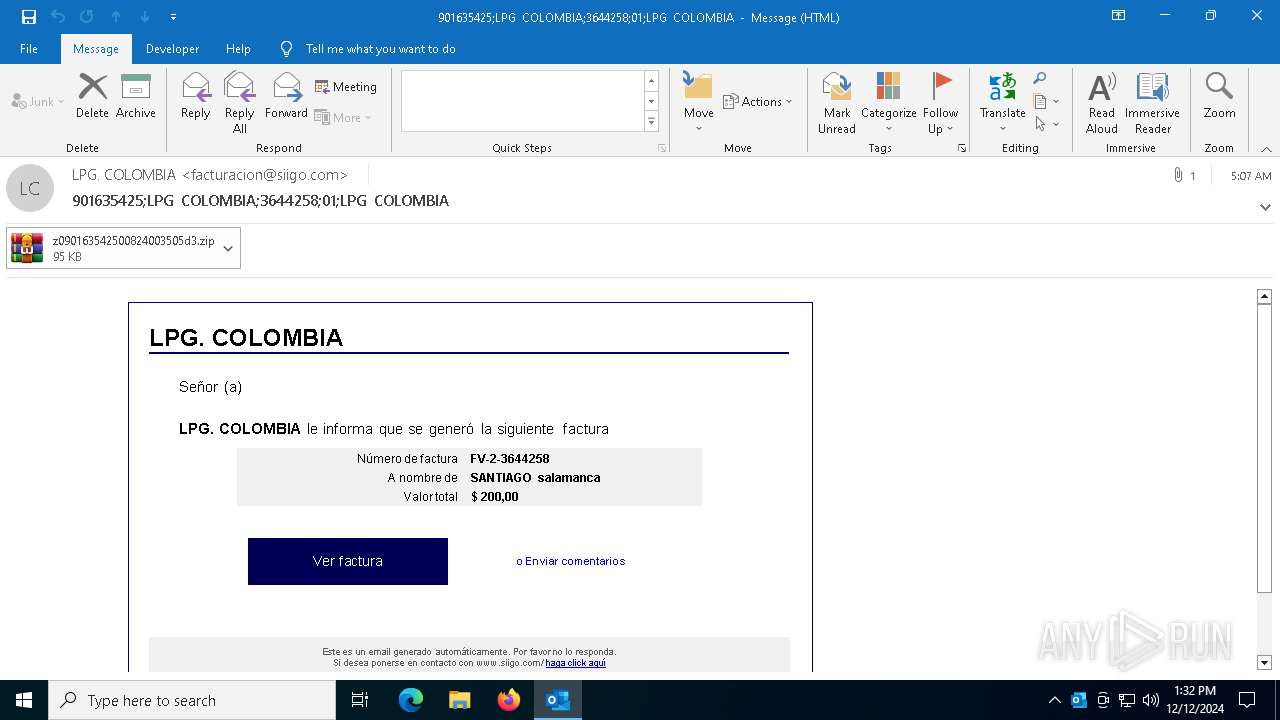This screenshot has width=1280, height=720.
Task: Open the Move folder menu
Action: pos(698,103)
